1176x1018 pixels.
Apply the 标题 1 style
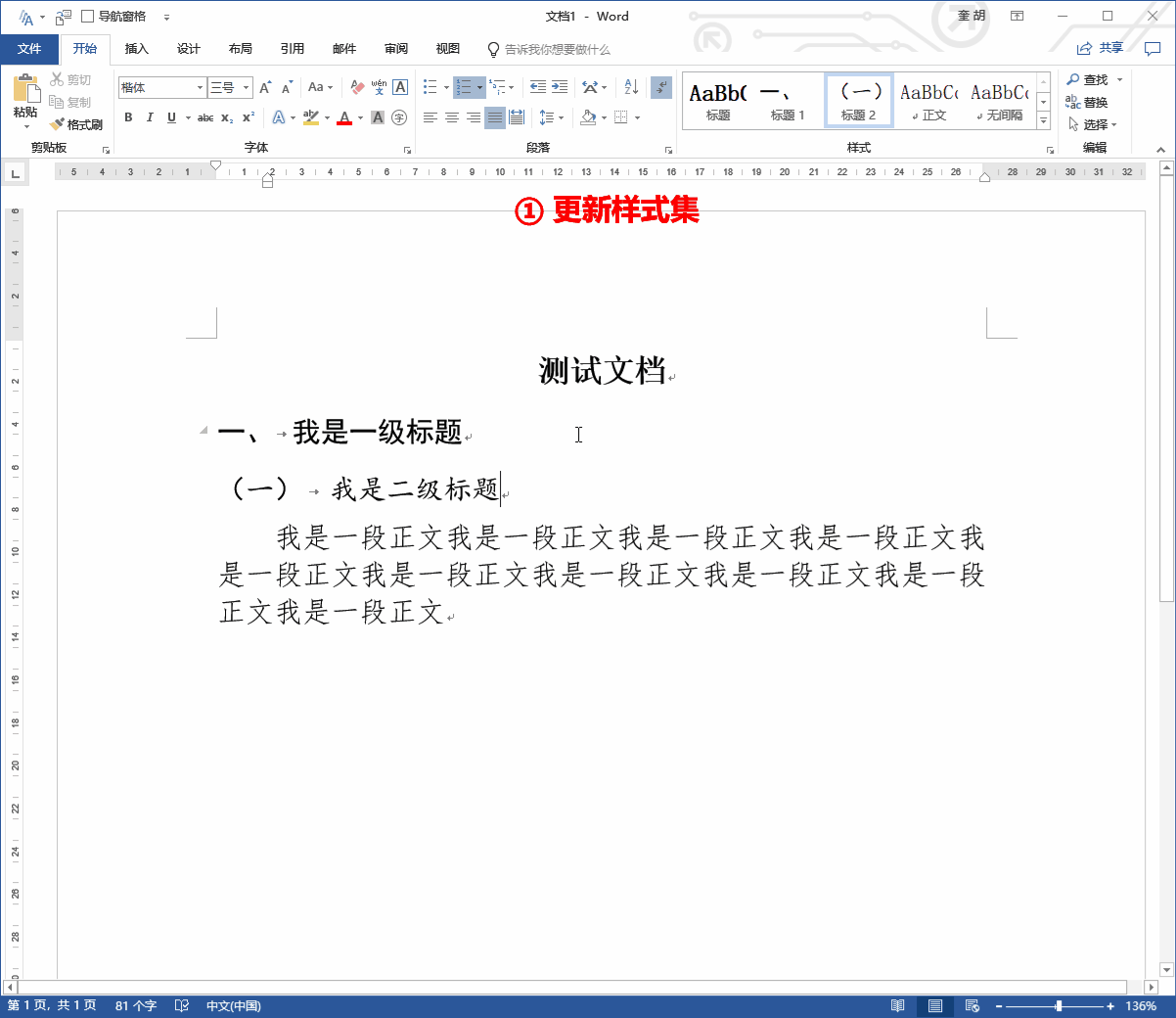[x=789, y=101]
